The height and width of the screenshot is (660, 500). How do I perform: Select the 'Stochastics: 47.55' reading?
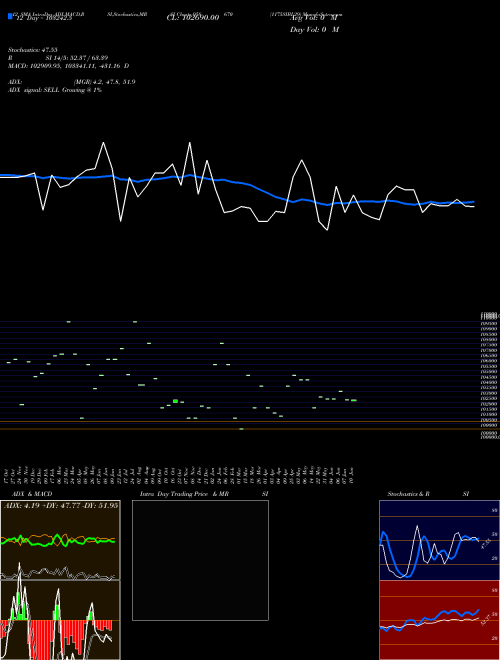coord(33,50)
